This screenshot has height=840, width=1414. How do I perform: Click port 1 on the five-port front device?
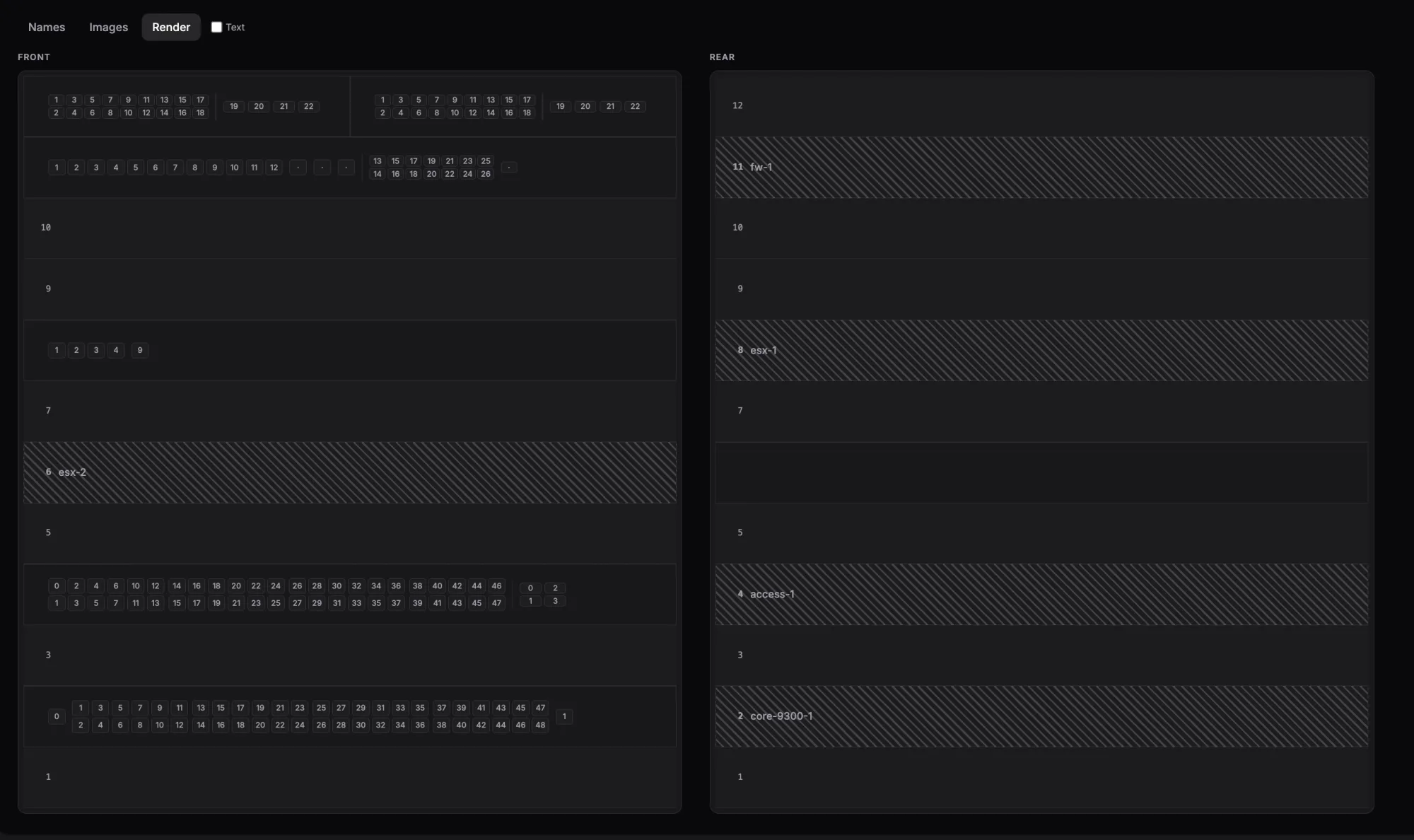(57, 350)
